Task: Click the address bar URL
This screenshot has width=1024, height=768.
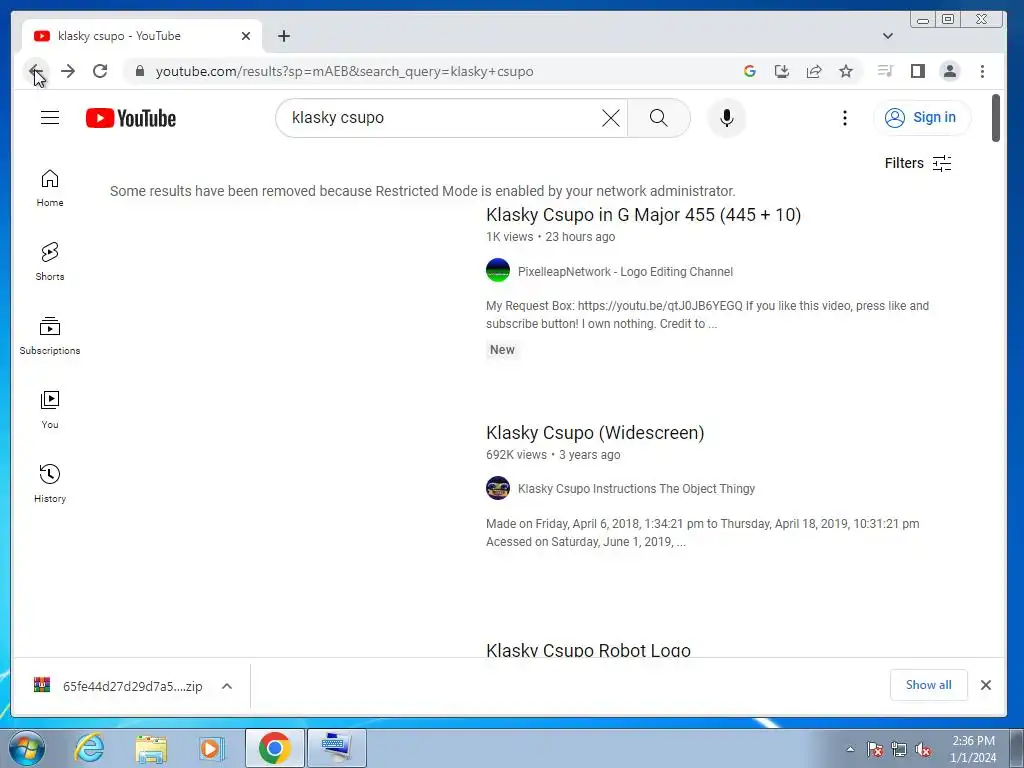Action: [344, 71]
